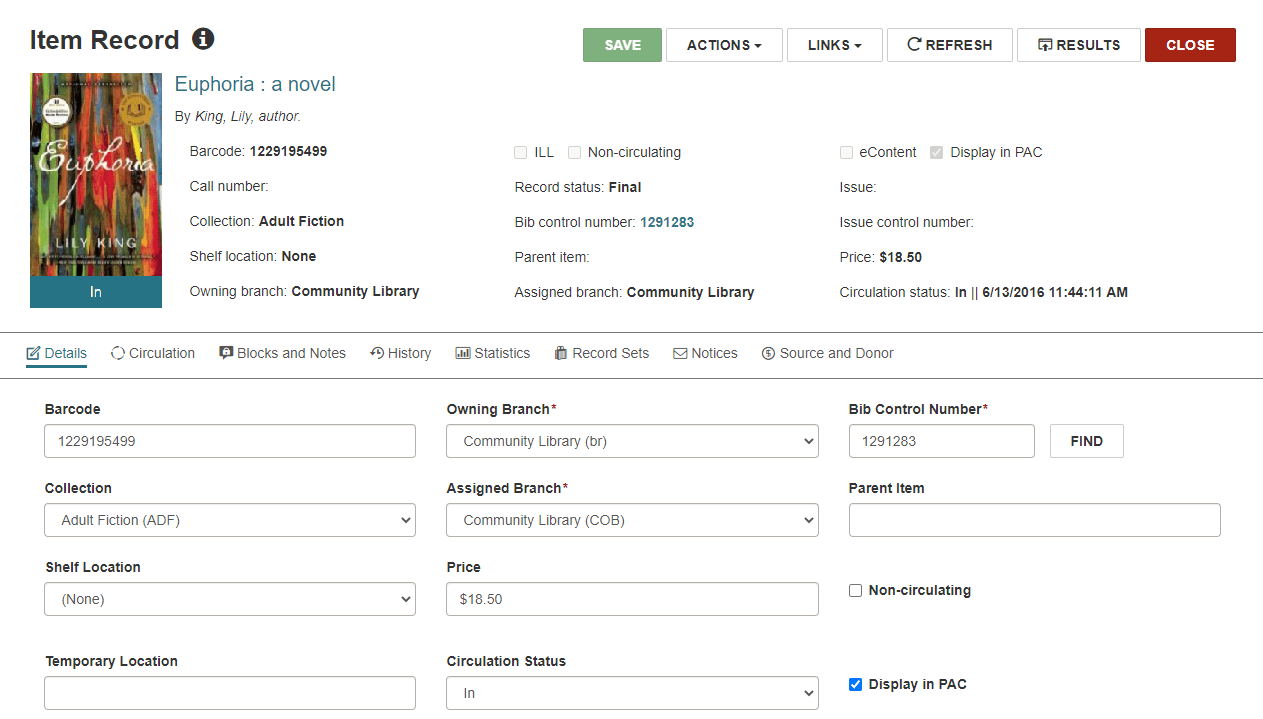Open the Links menu
The image size is (1263, 719).
(x=834, y=45)
